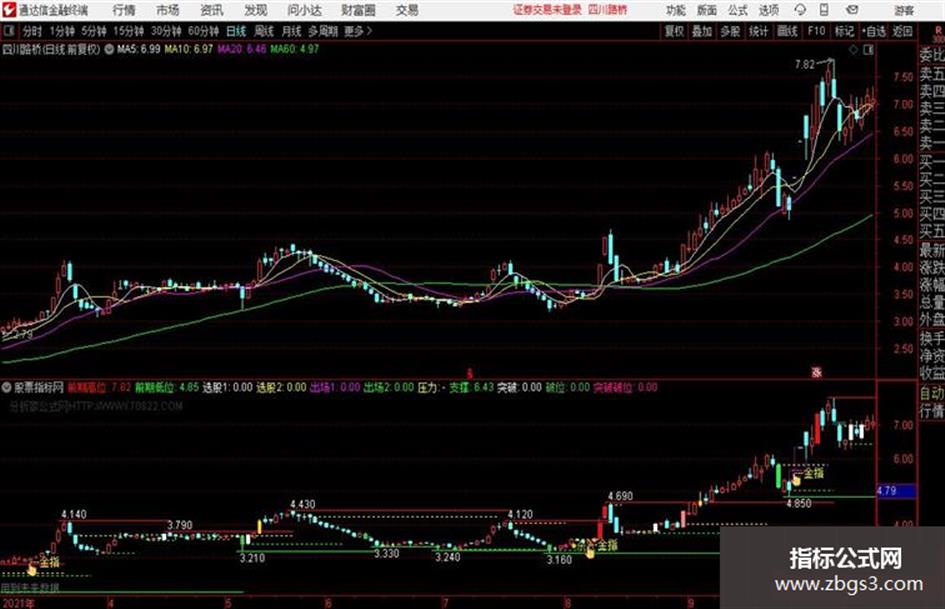The width and height of the screenshot is (945, 609).
Task: Toggle the side panel icon atop the chart
Action: 868,50
